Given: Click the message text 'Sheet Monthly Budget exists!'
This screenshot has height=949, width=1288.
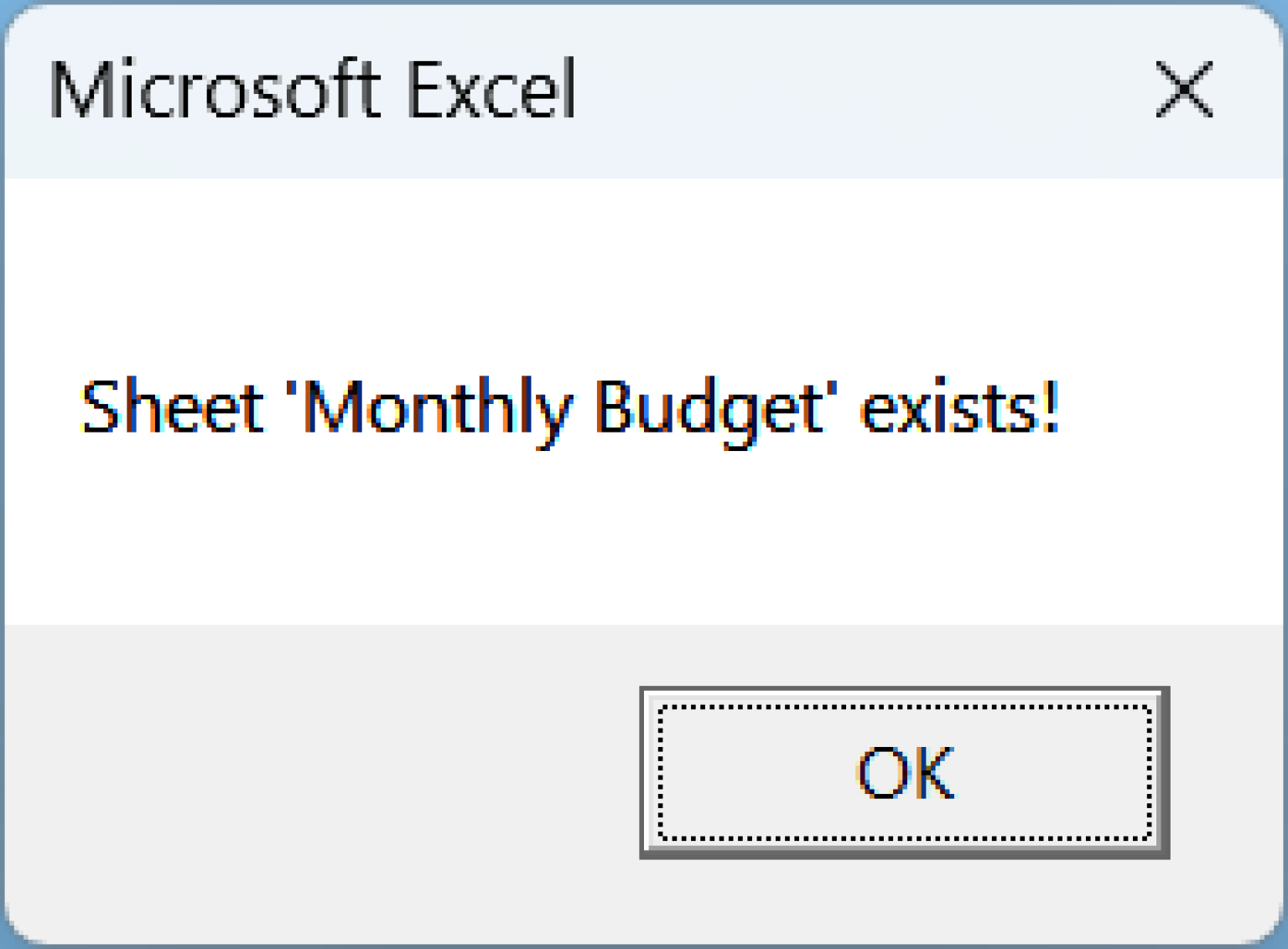Looking at the screenshot, I should click(570, 408).
